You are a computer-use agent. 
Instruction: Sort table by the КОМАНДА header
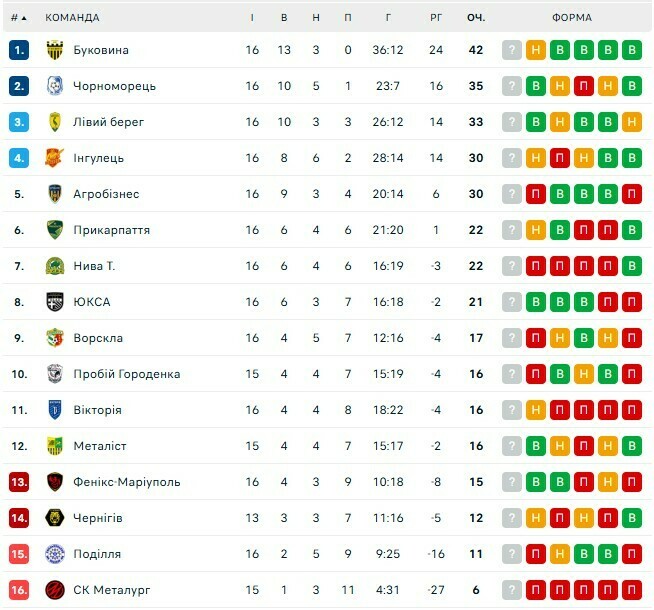click(73, 17)
